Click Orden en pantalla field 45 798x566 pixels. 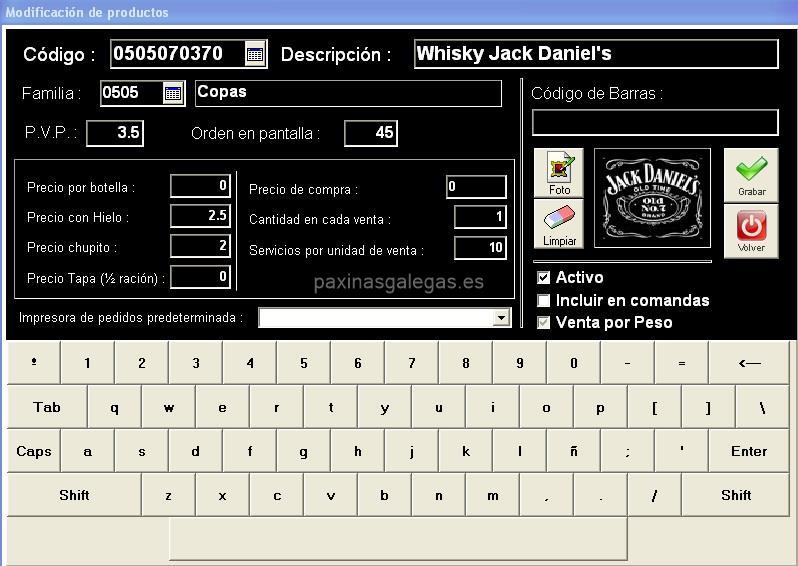coord(370,133)
